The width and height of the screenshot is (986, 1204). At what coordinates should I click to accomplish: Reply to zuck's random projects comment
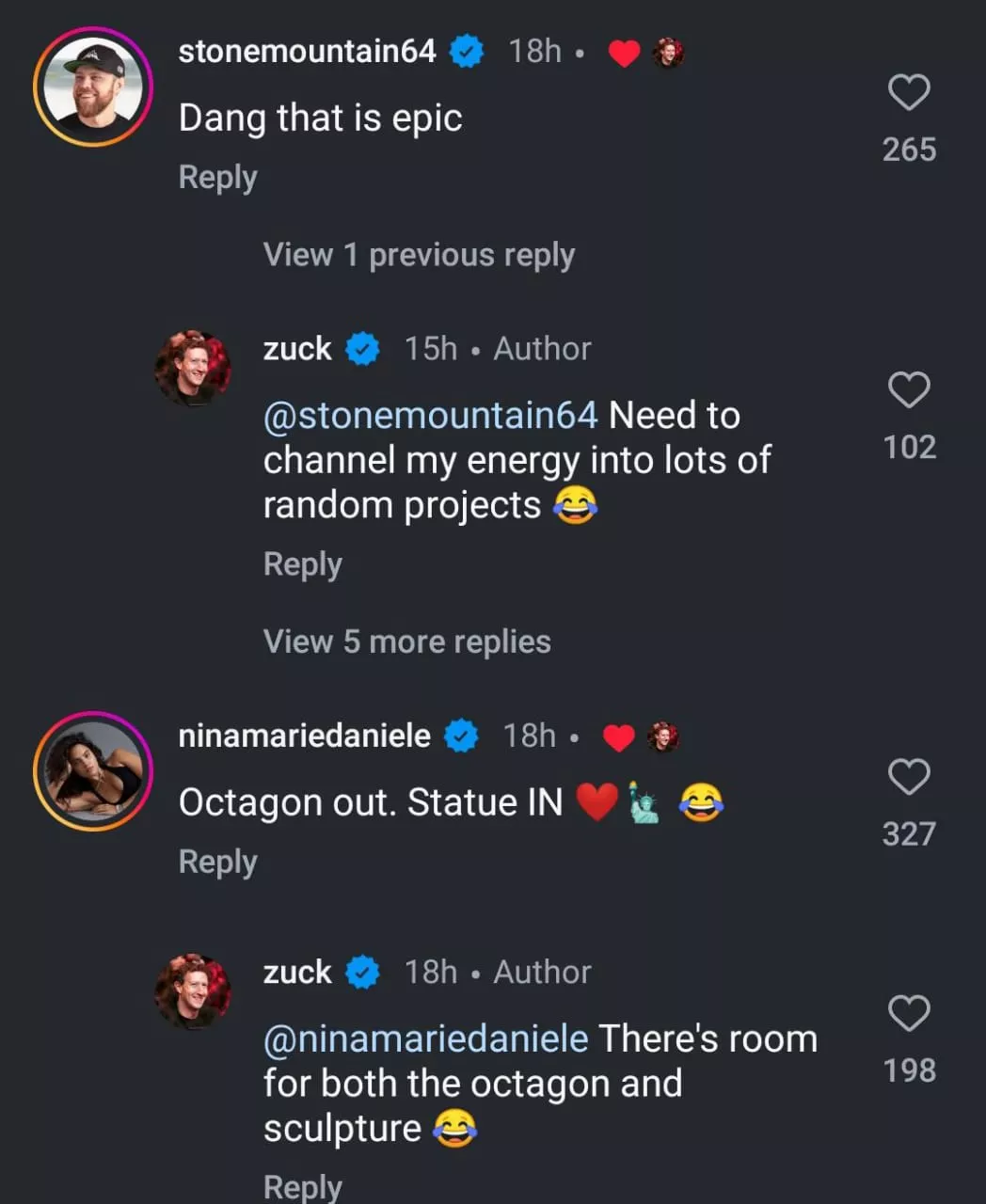click(302, 564)
